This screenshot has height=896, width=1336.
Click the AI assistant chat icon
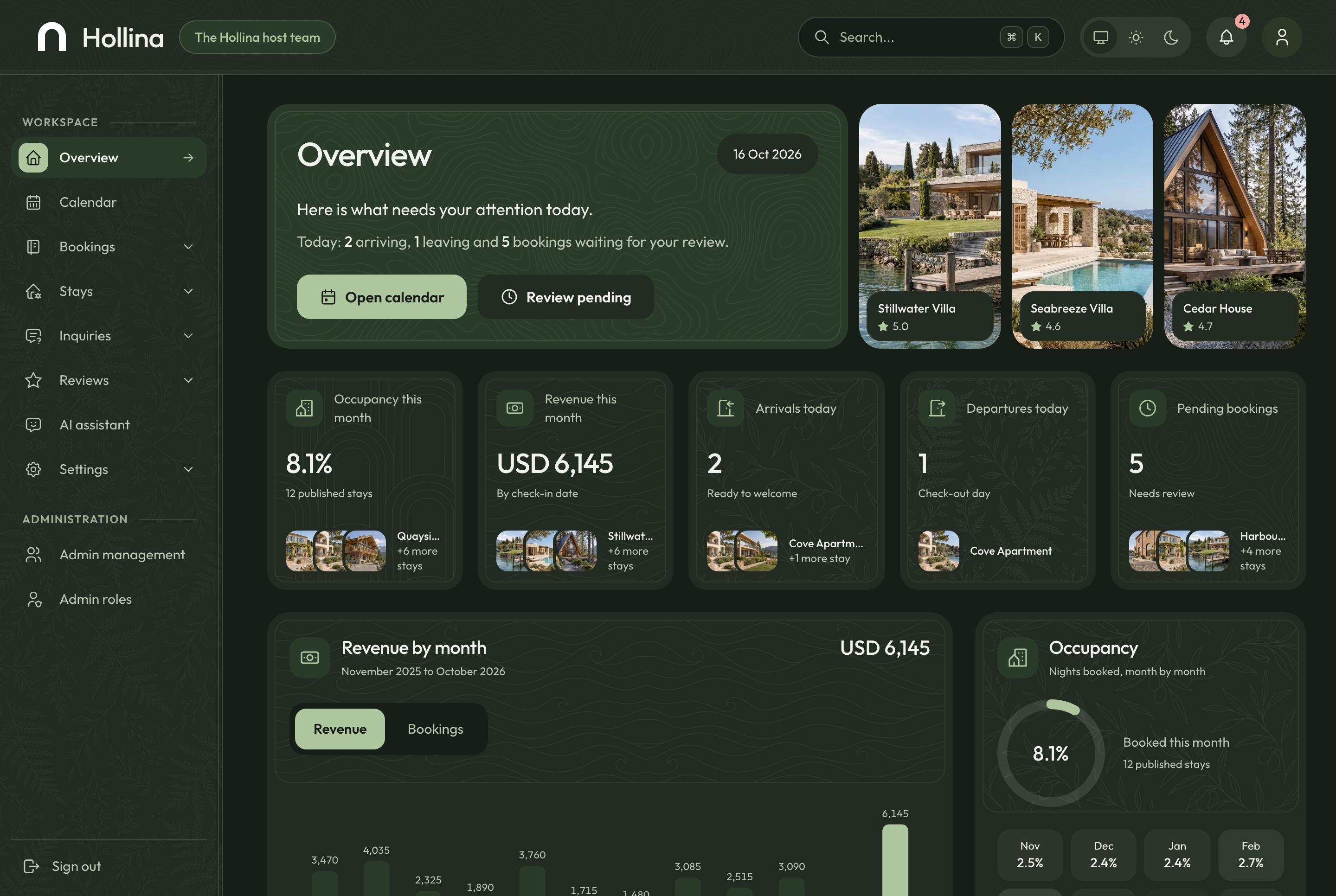click(x=33, y=424)
